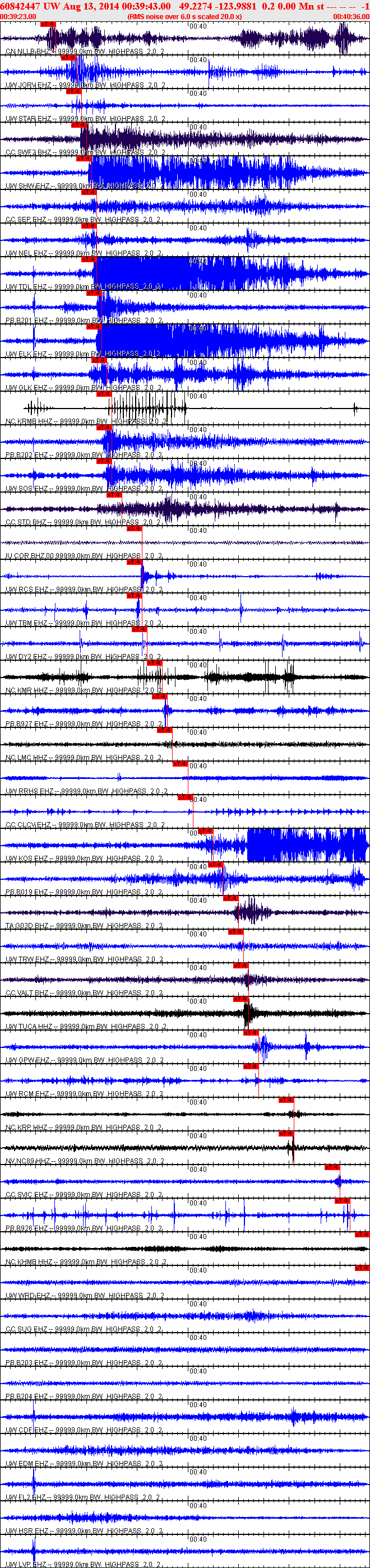Select the UW GPW EHZ station label
This screenshot has width=370, height=1568.
[x=84, y=1060]
